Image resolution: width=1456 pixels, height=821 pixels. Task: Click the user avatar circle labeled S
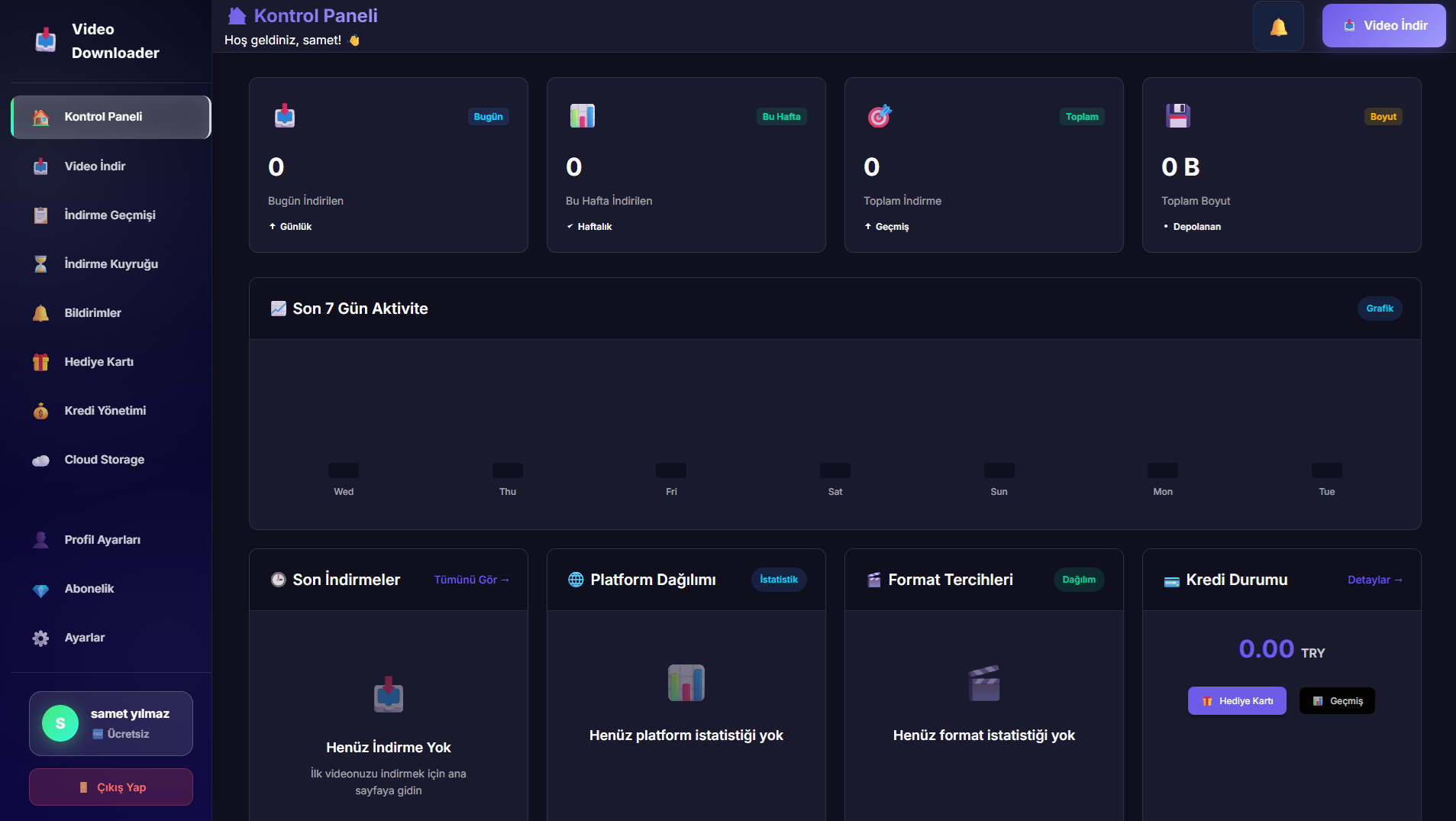pos(60,723)
